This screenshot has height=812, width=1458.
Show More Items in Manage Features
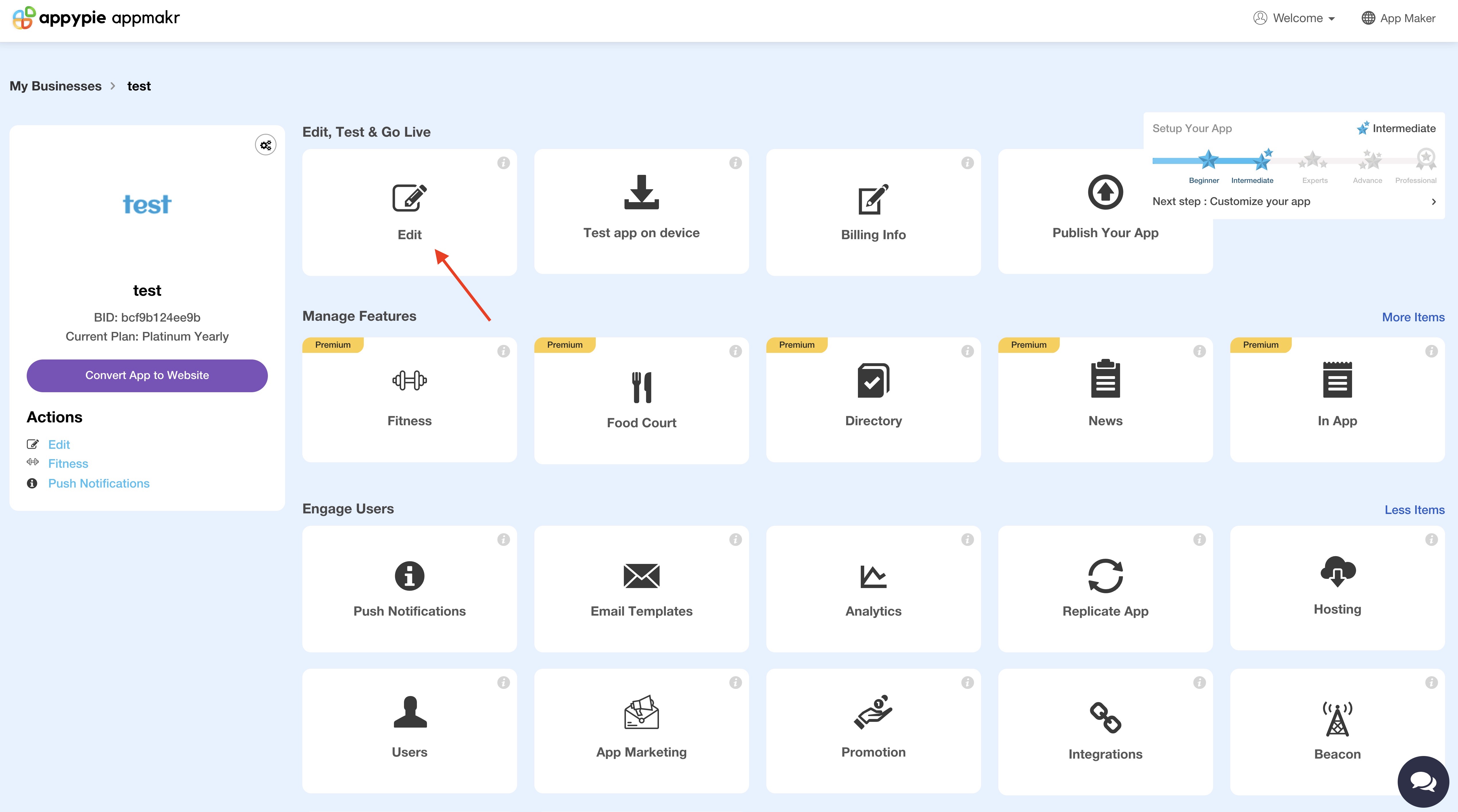(1413, 318)
